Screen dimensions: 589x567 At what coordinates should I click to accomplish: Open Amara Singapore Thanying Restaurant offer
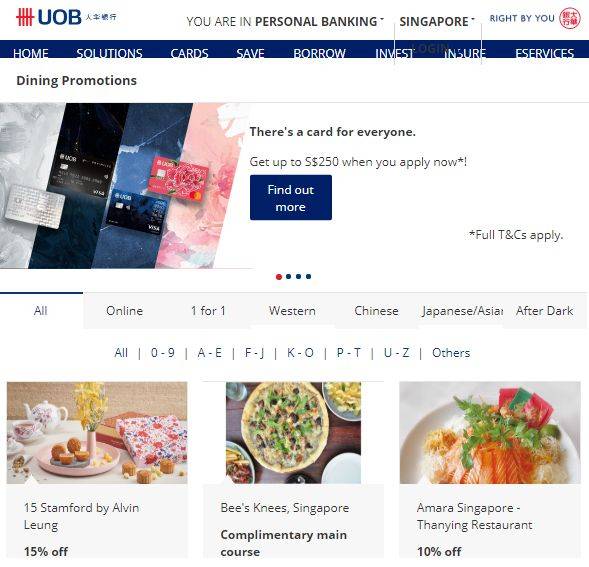pos(474,516)
